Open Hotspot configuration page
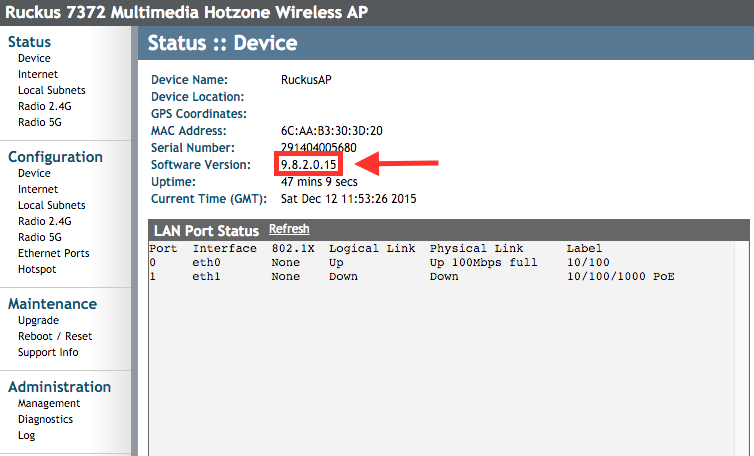Viewport: 754px width, 456px height. click(x=37, y=269)
